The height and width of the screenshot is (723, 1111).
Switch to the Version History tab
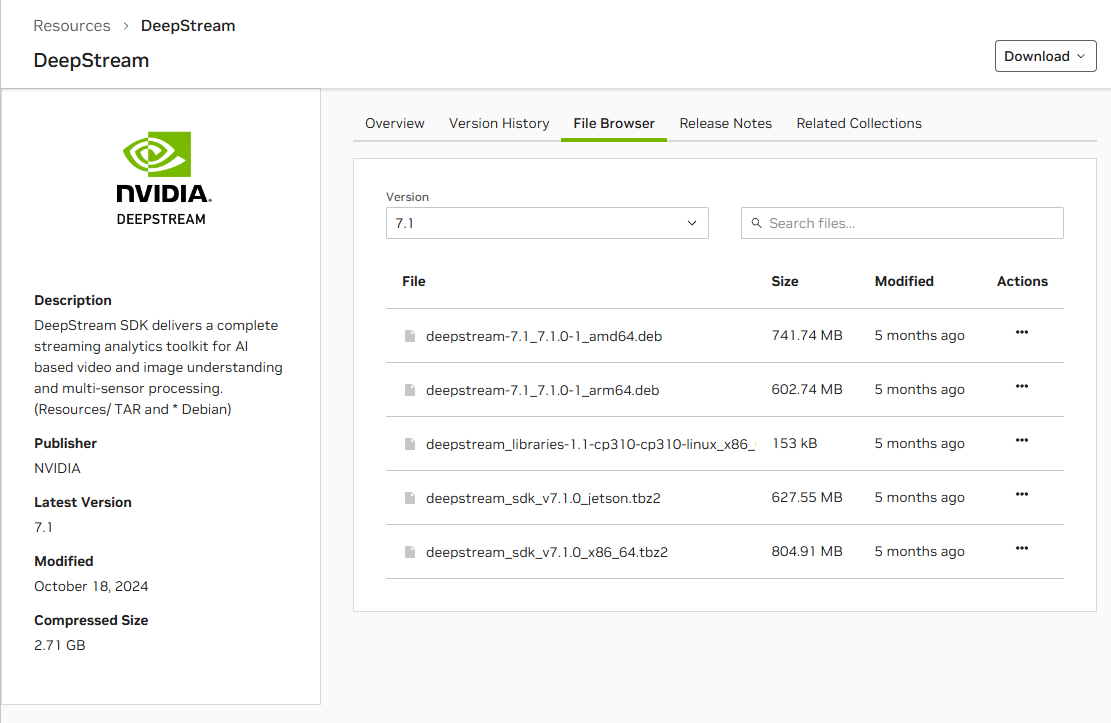click(x=499, y=123)
